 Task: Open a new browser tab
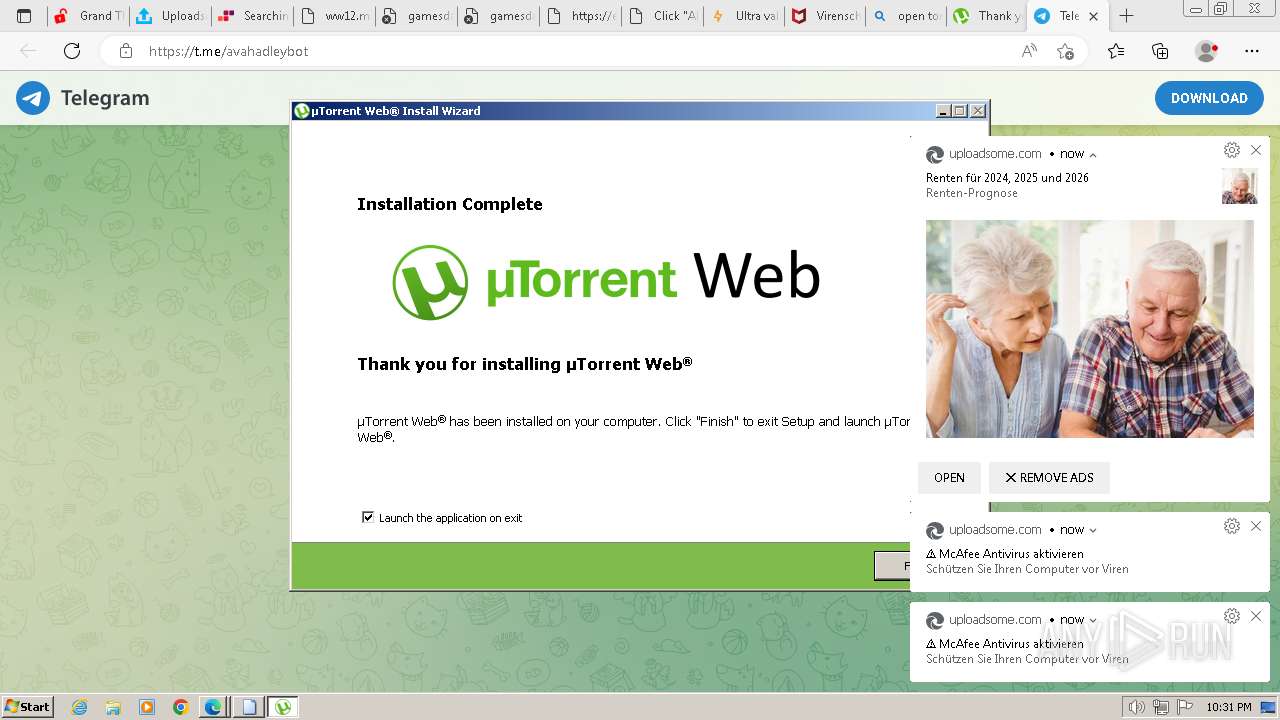[x=1126, y=16]
